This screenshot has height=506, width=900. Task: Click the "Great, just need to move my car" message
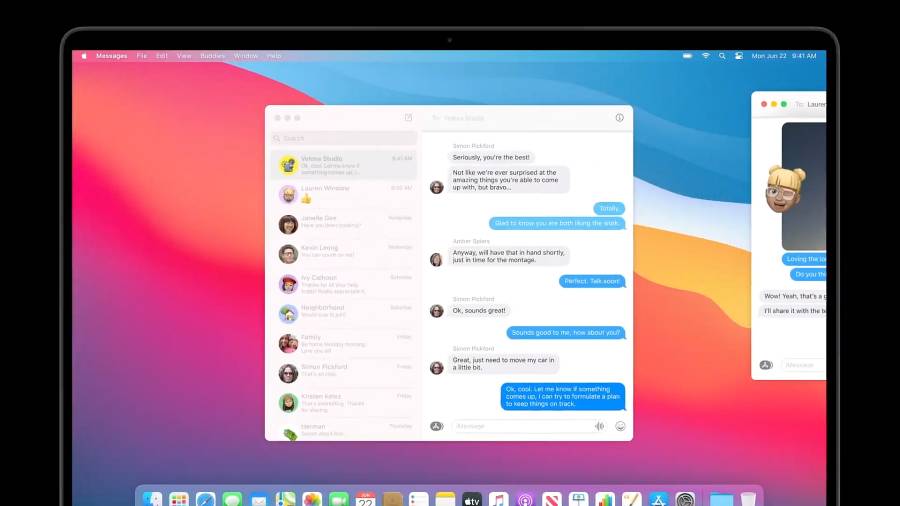[x=503, y=364]
